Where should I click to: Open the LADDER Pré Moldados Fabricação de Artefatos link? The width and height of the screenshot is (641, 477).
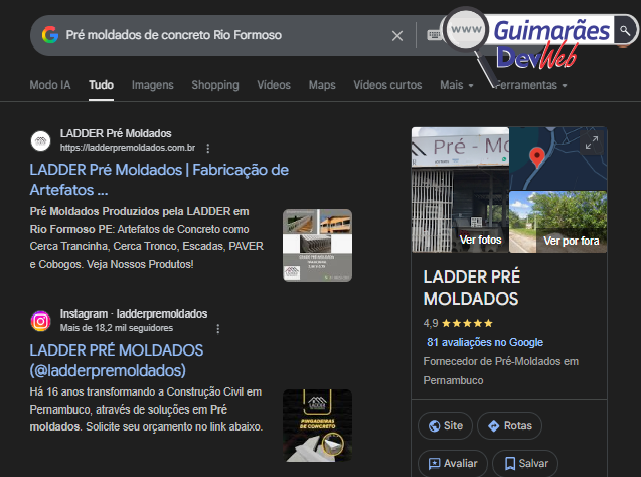click(x=159, y=180)
